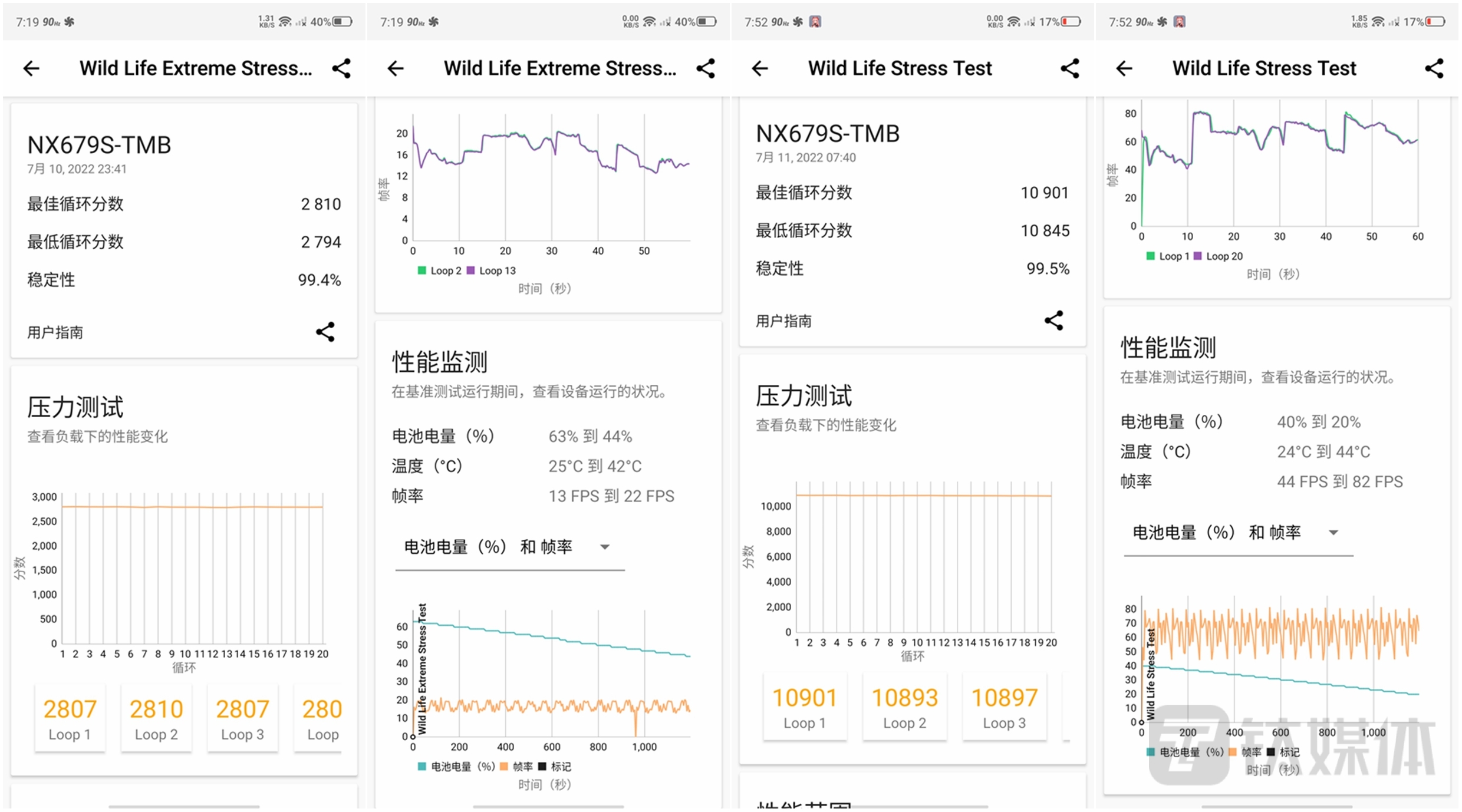Select Loop 1 card scoring 10901
1462x812 pixels.
[x=805, y=707]
